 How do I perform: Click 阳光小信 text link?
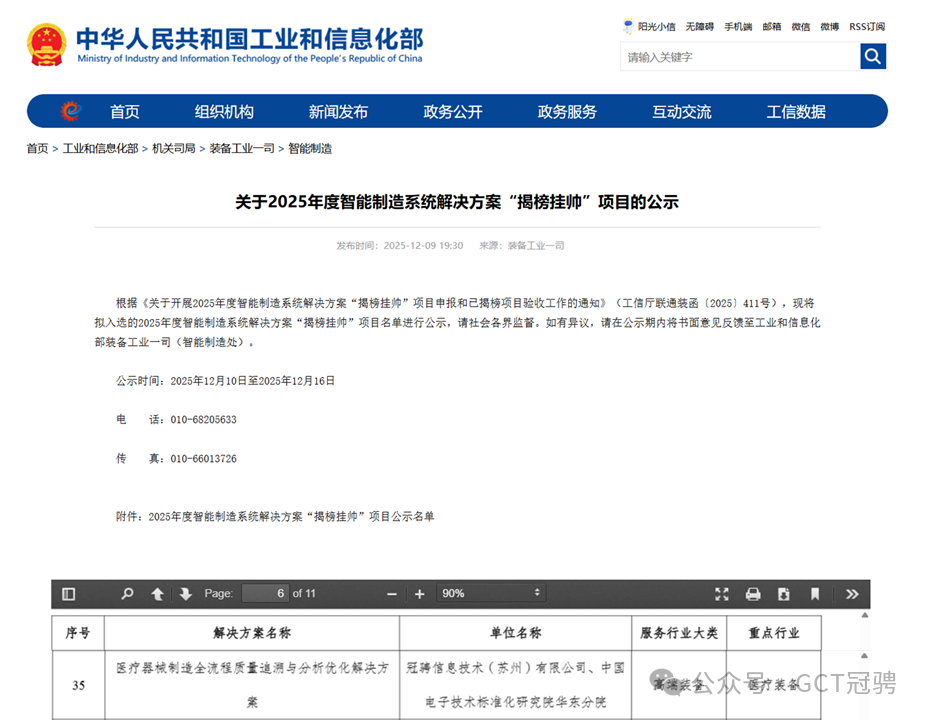click(x=657, y=27)
